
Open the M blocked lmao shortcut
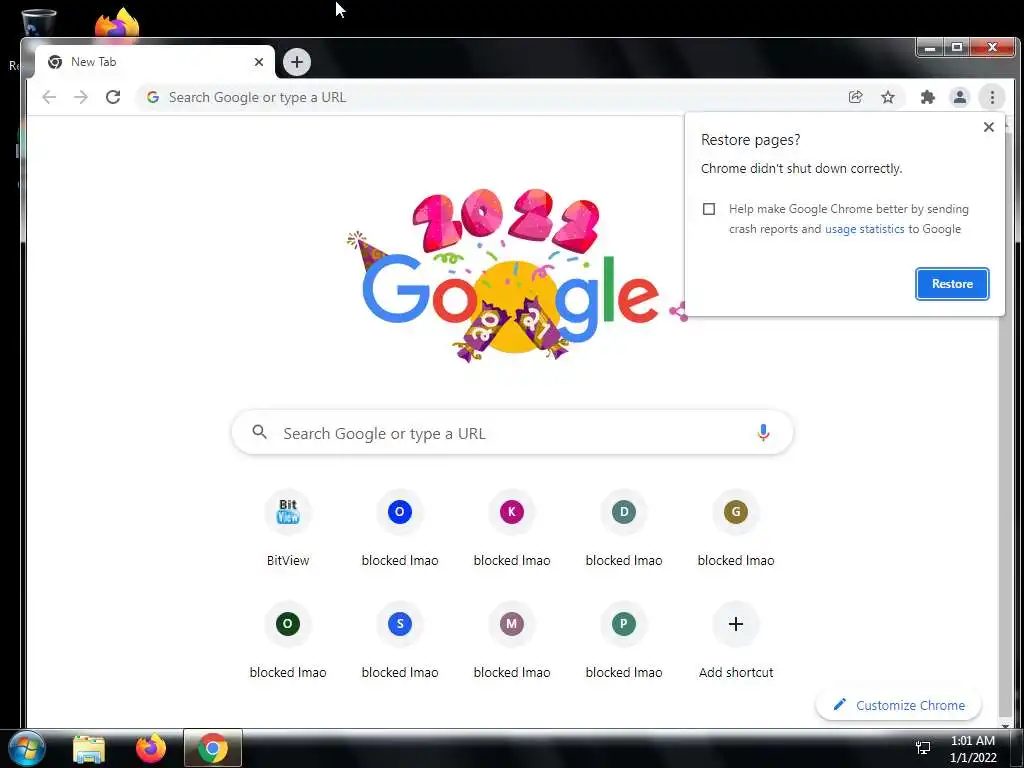(x=512, y=641)
